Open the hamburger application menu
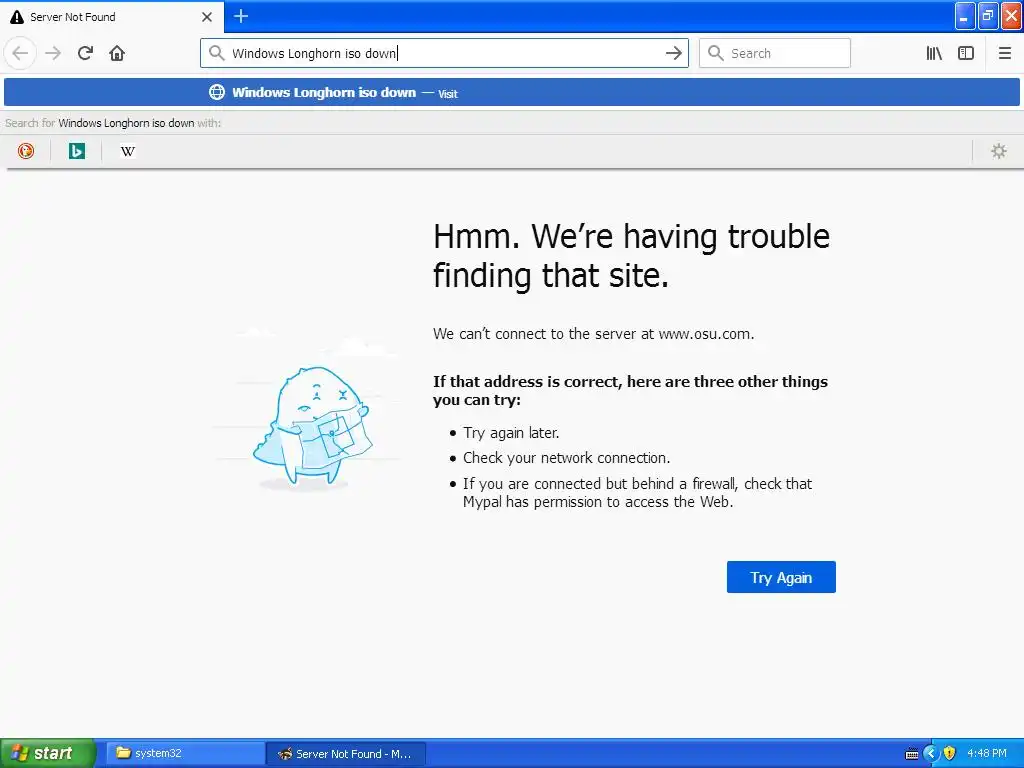This screenshot has height=768, width=1024. (x=1004, y=53)
